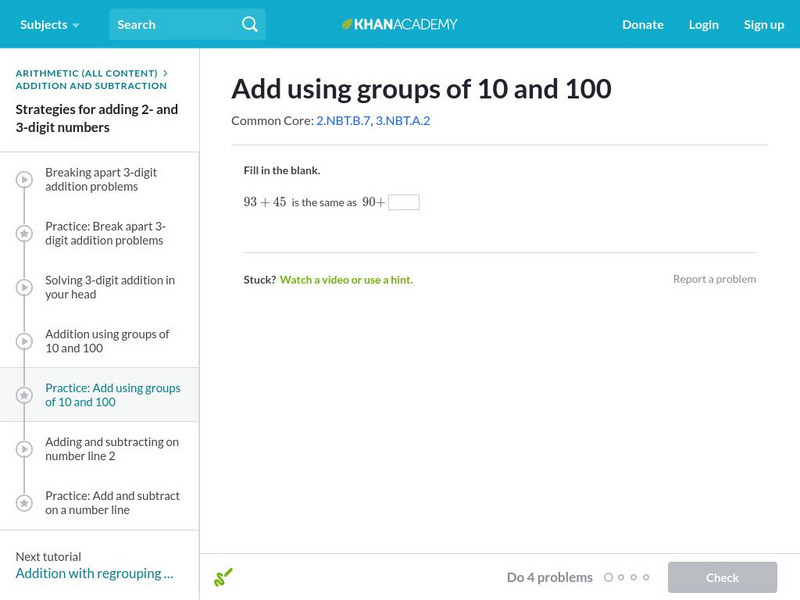Open Common Core standard 3.NBT.A.2
Viewport: 800px width, 600px height.
pyautogui.click(x=403, y=121)
